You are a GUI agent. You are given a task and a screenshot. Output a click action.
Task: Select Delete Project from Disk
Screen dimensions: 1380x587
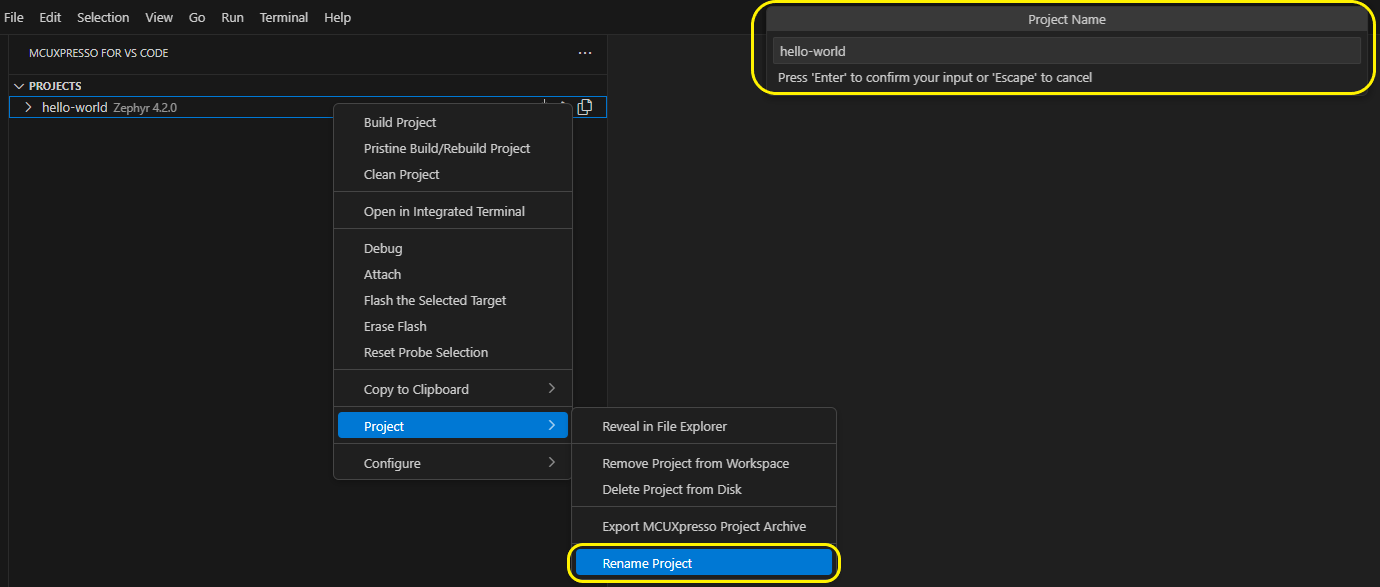pyautogui.click(x=672, y=489)
